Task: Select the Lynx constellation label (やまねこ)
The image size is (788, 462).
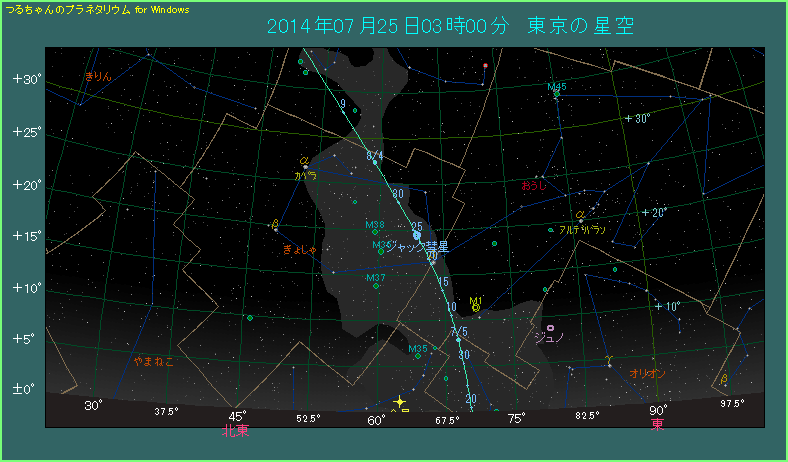Action: [153, 361]
